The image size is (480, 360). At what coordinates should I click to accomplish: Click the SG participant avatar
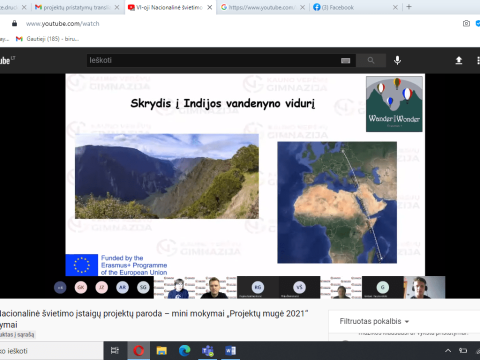point(143,287)
